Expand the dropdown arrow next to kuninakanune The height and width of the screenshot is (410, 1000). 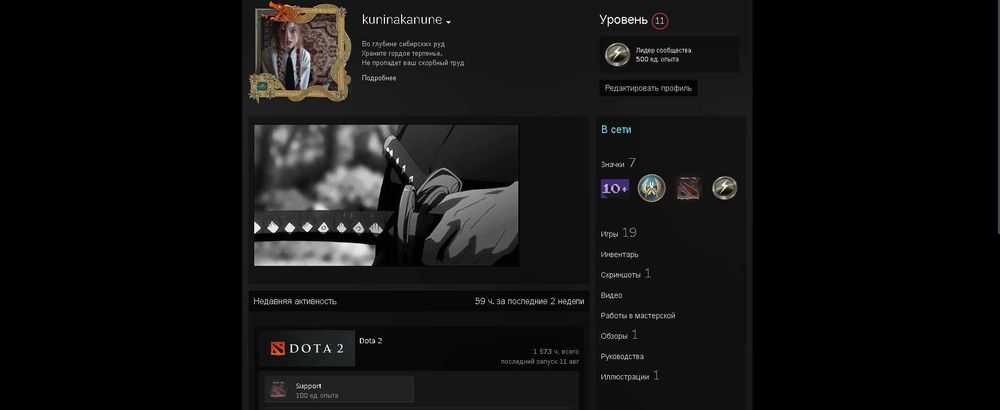click(448, 22)
